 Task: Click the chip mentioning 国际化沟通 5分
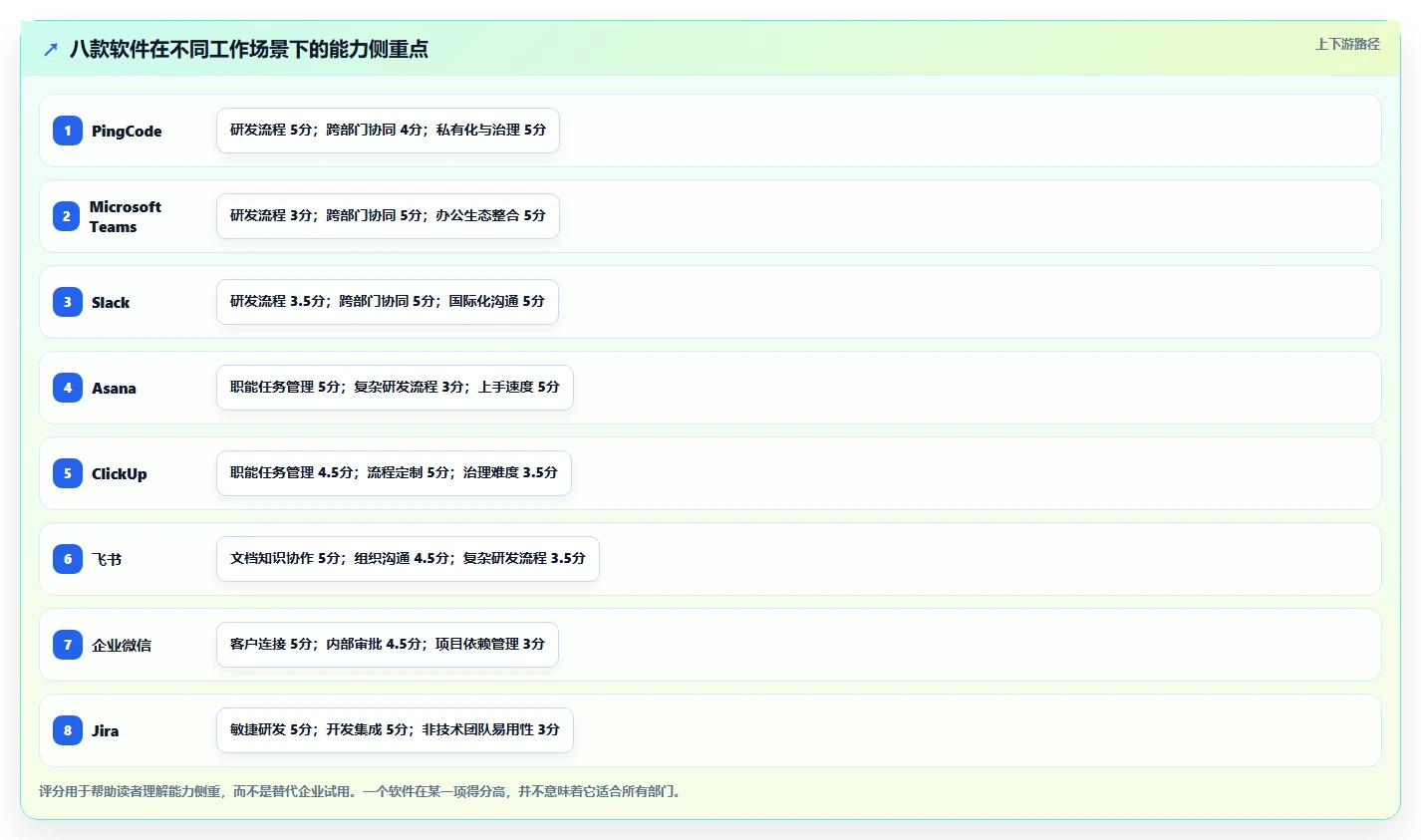tap(388, 302)
